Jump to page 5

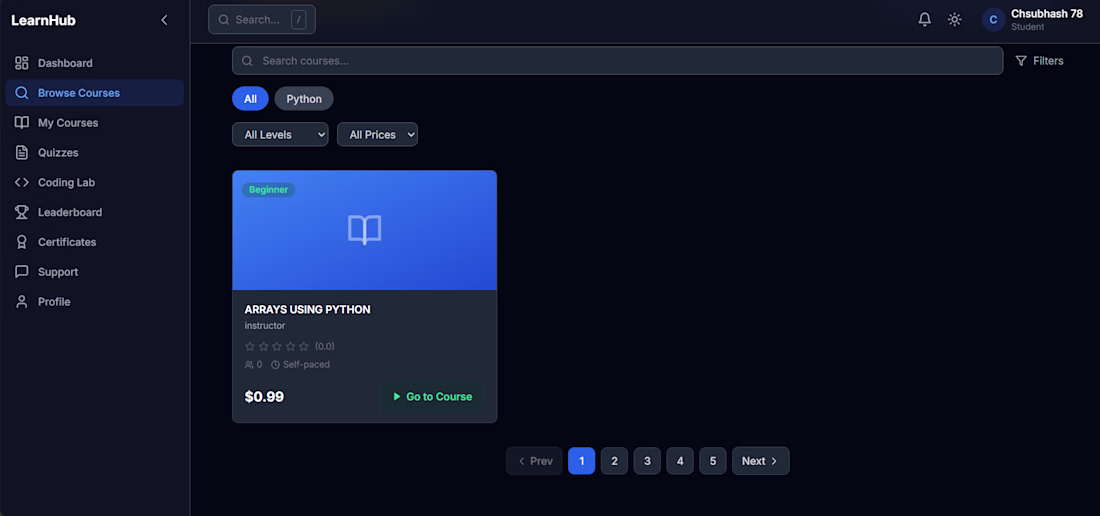click(x=713, y=461)
